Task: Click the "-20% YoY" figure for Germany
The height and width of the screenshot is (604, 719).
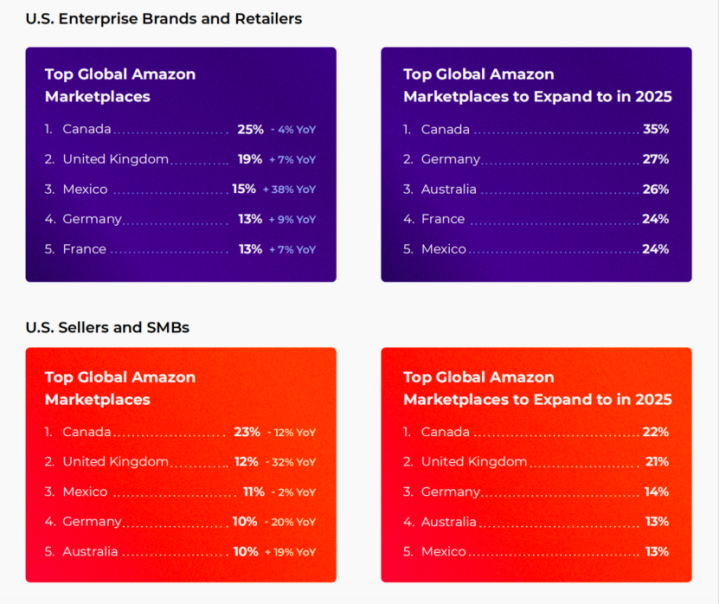Action: [292, 522]
